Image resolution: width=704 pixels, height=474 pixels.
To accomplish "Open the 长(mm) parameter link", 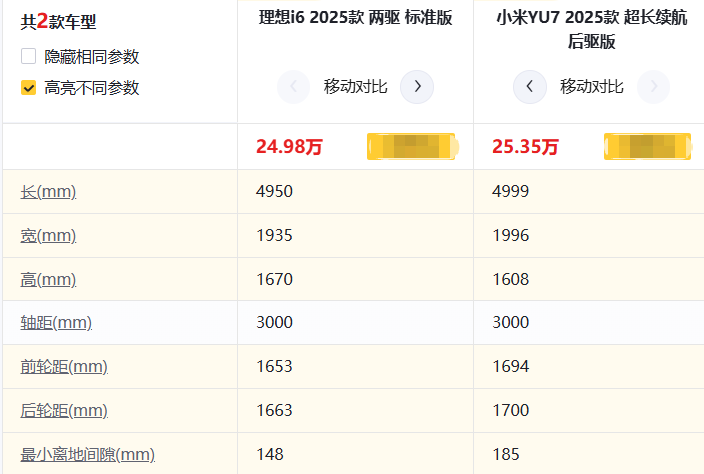I will [x=48, y=192].
